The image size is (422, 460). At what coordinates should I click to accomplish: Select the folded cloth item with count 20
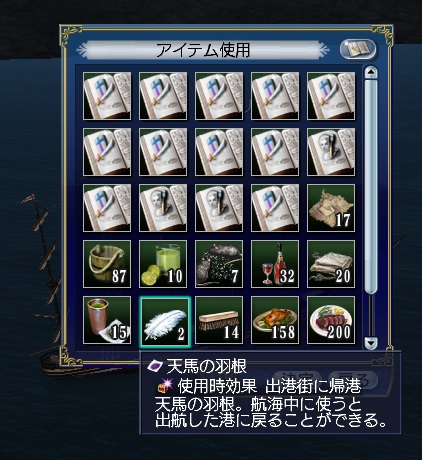pos(331,264)
